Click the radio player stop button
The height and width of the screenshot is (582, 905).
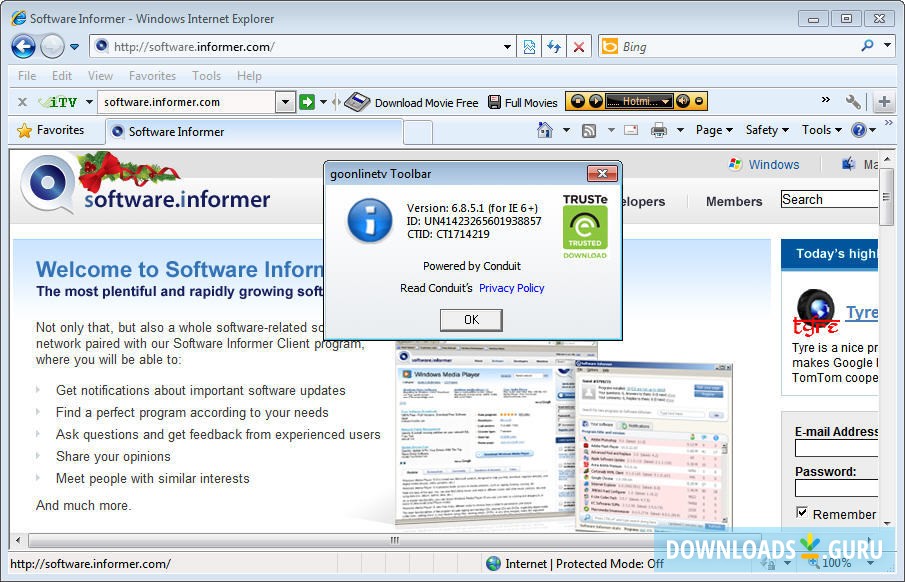click(578, 102)
